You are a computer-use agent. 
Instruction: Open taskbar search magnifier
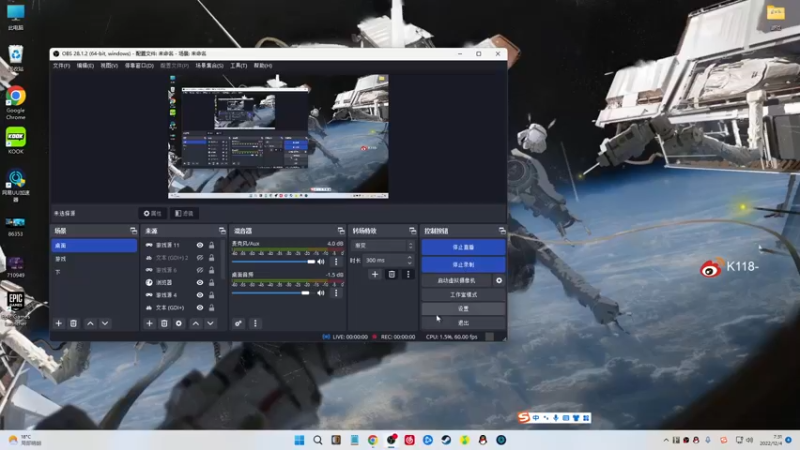318,440
